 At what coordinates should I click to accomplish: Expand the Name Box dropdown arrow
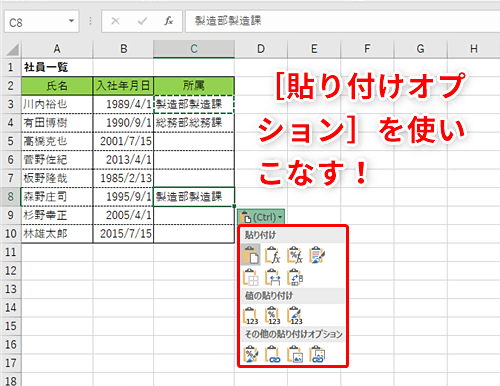pyautogui.click(x=71, y=21)
